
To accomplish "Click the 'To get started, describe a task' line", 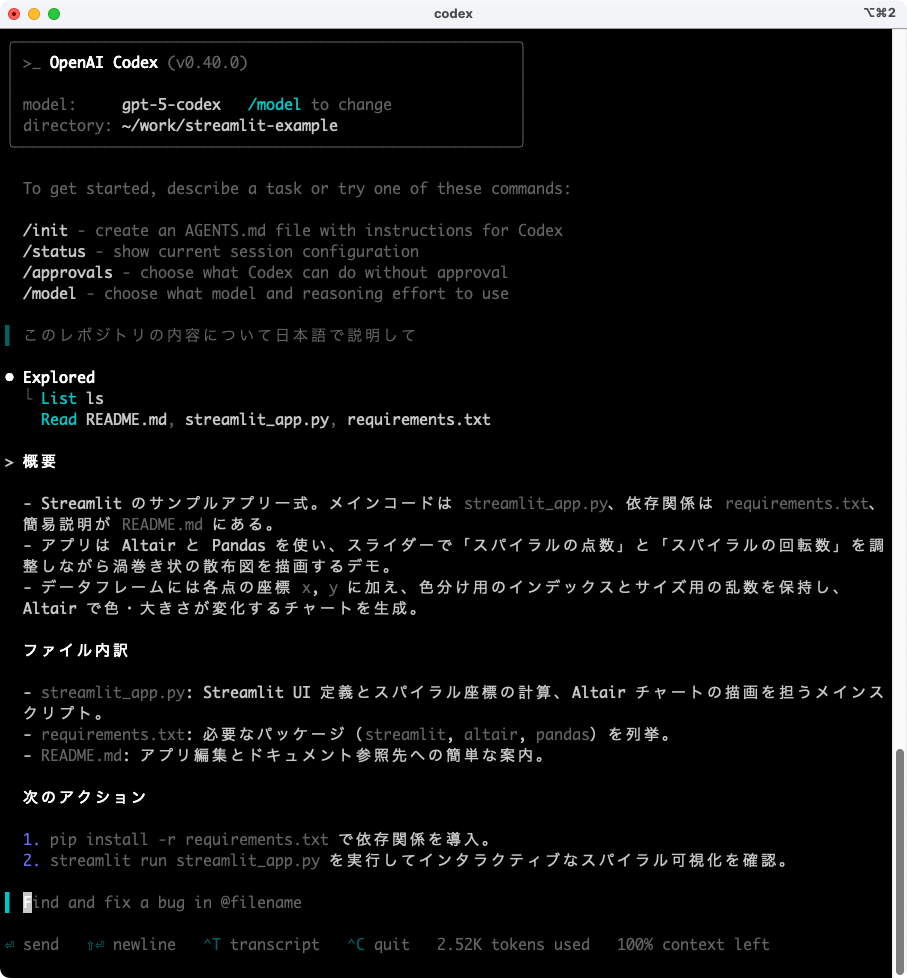I will point(296,188).
